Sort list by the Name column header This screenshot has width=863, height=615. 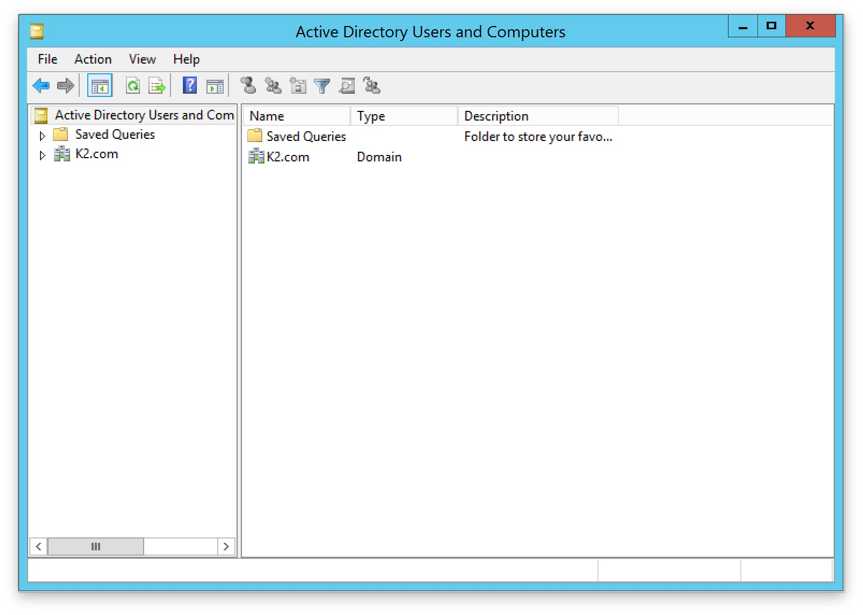[296, 116]
